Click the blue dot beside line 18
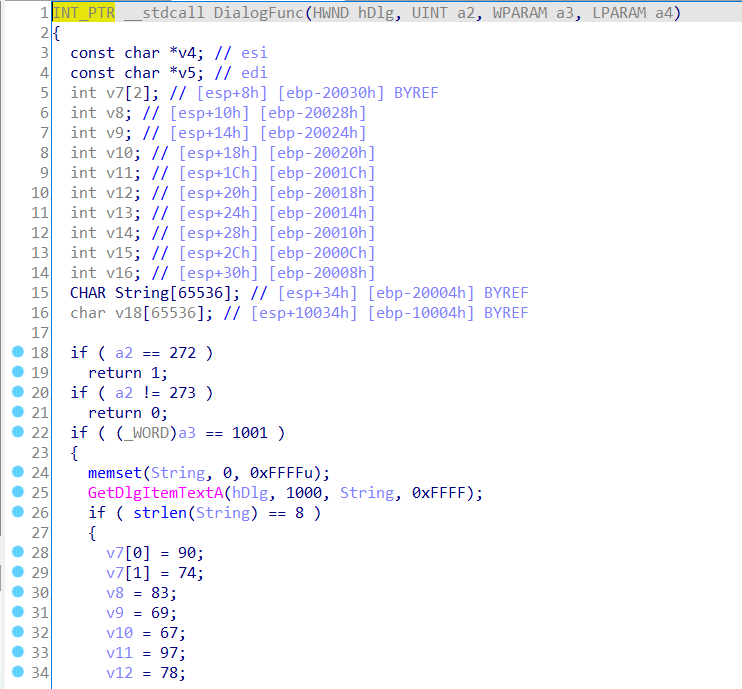The height and width of the screenshot is (689, 742). pos(17,353)
